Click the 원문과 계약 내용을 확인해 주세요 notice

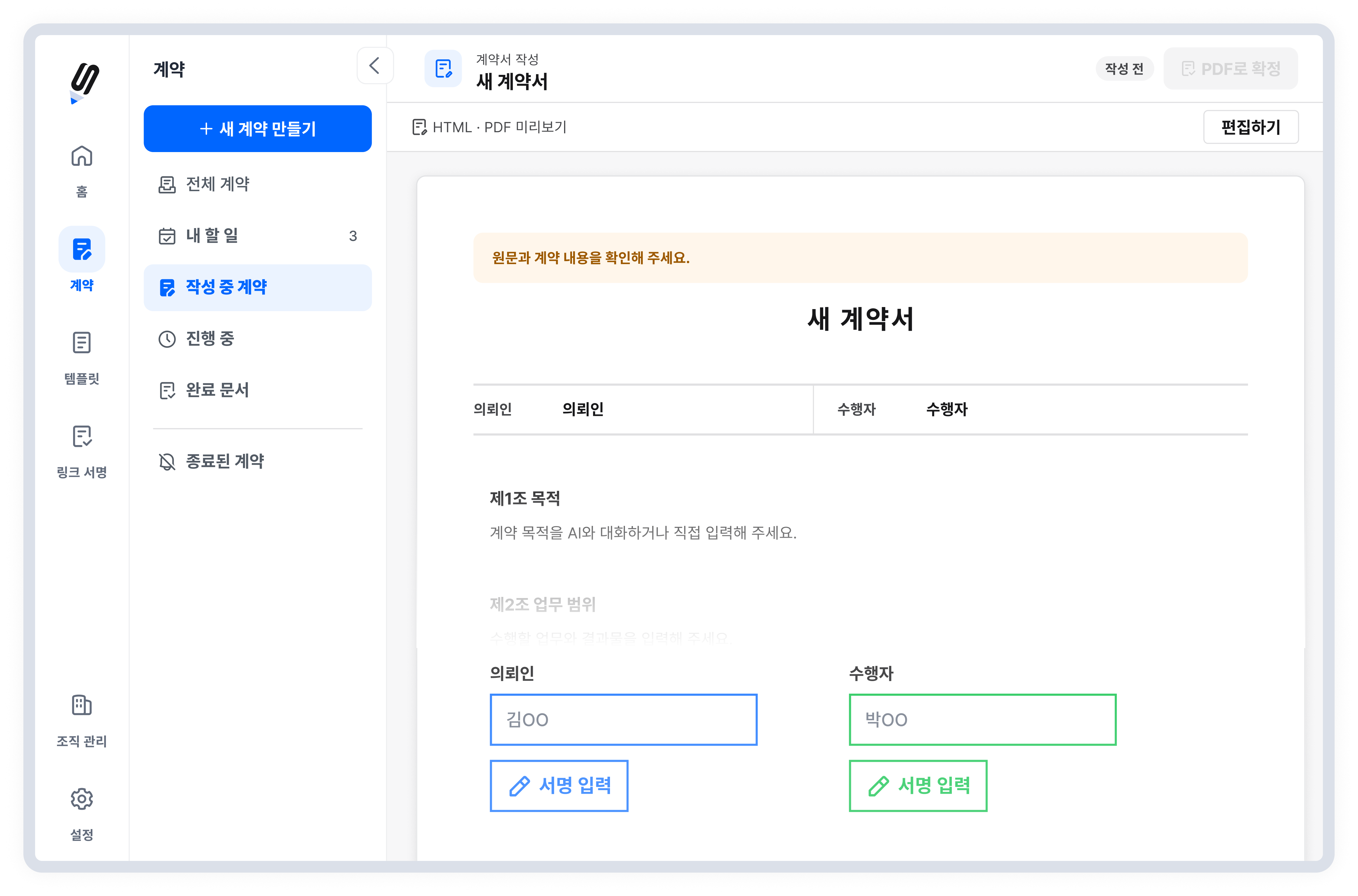pos(860,258)
